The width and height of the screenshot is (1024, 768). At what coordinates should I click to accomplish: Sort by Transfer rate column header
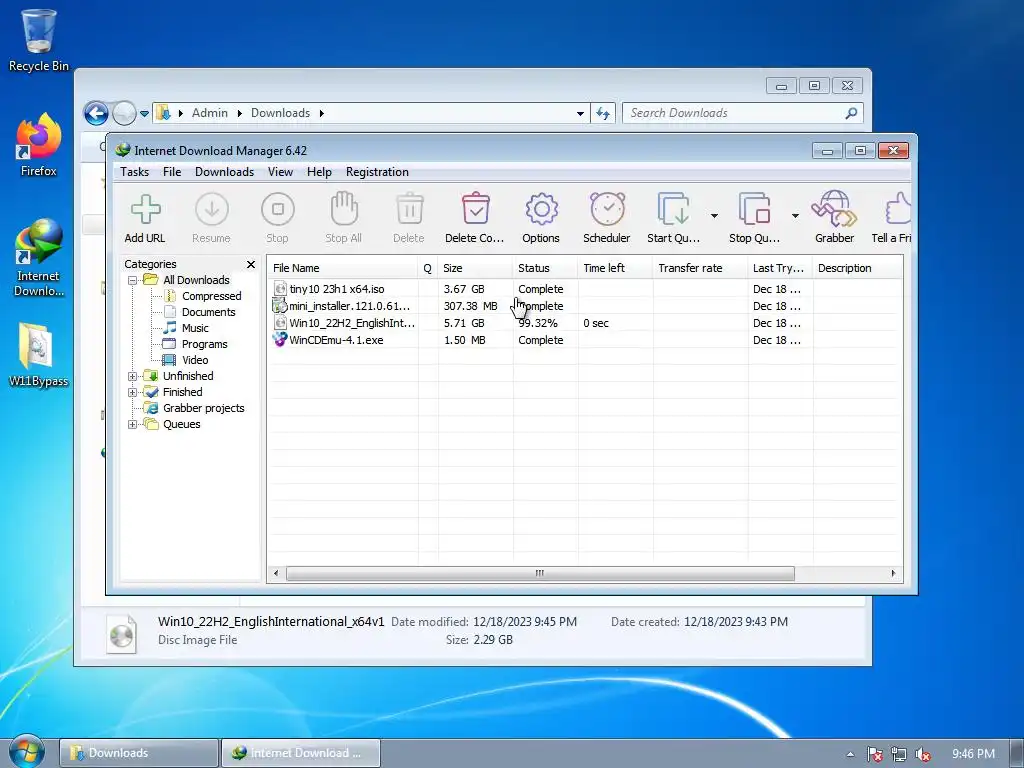tap(700, 268)
